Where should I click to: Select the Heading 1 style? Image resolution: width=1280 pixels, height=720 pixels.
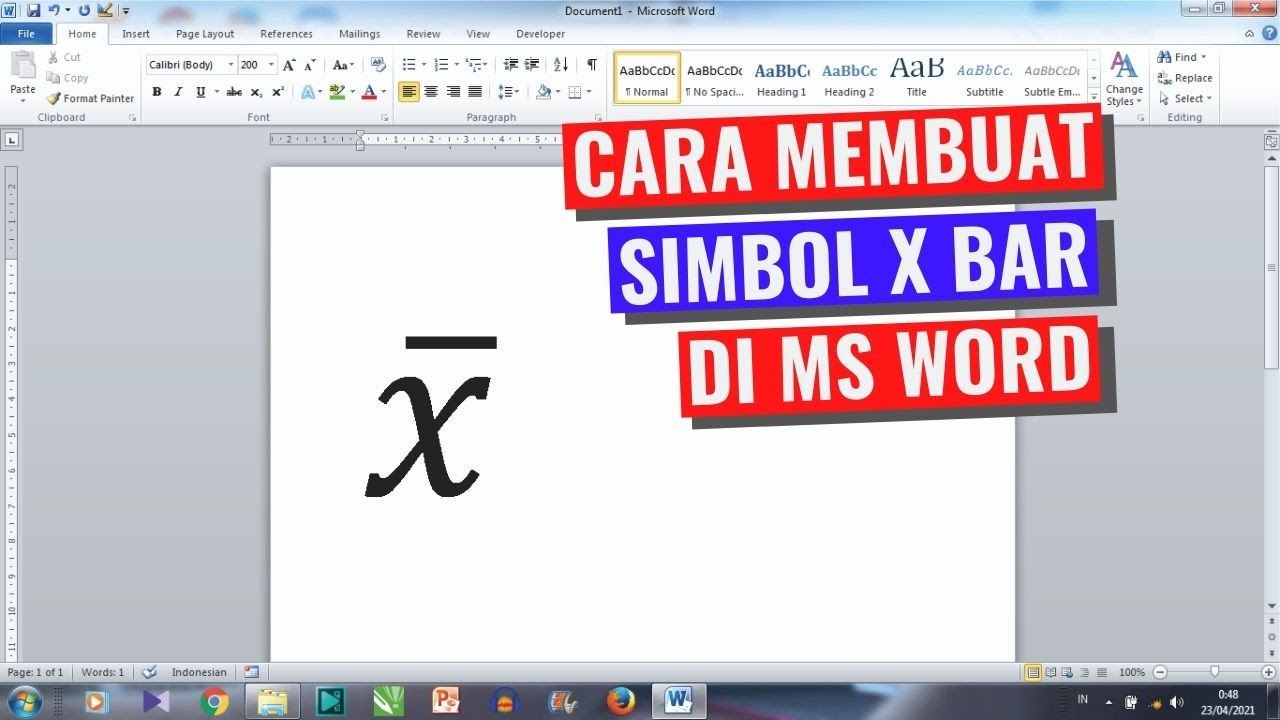782,78
